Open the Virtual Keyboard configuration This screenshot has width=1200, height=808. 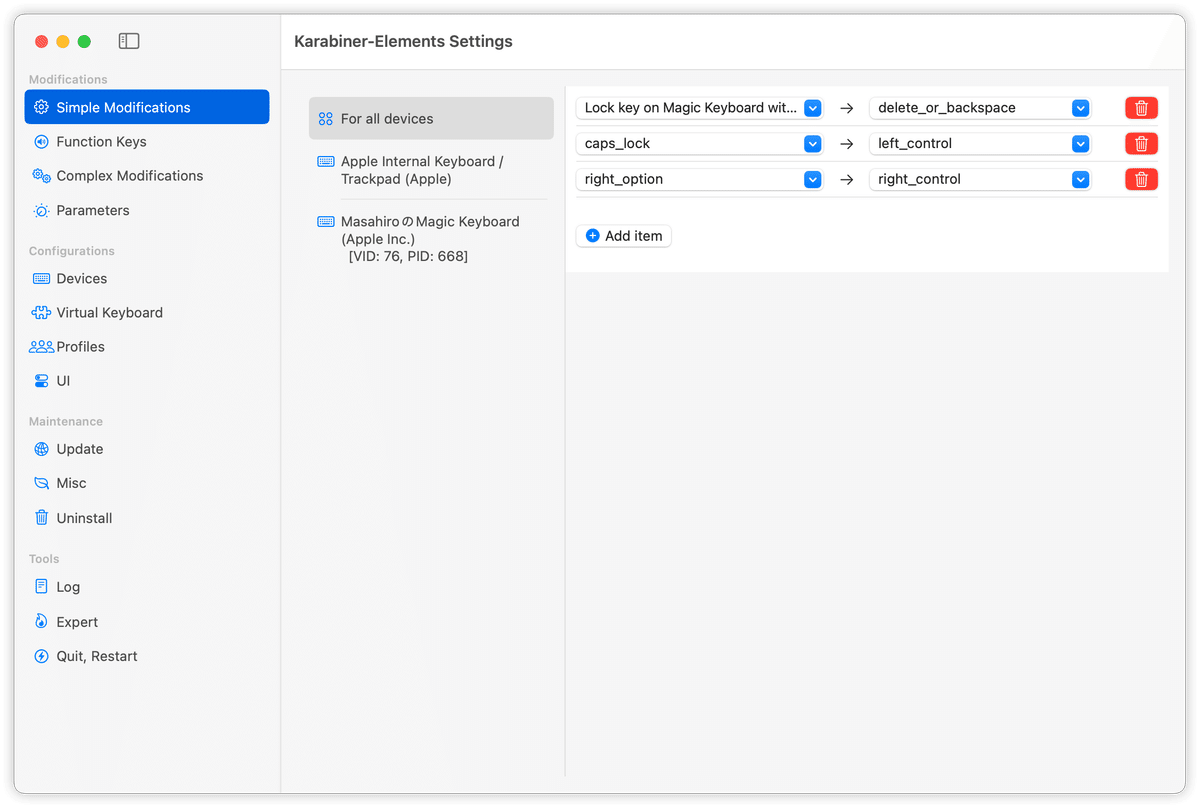coord(110,312)
